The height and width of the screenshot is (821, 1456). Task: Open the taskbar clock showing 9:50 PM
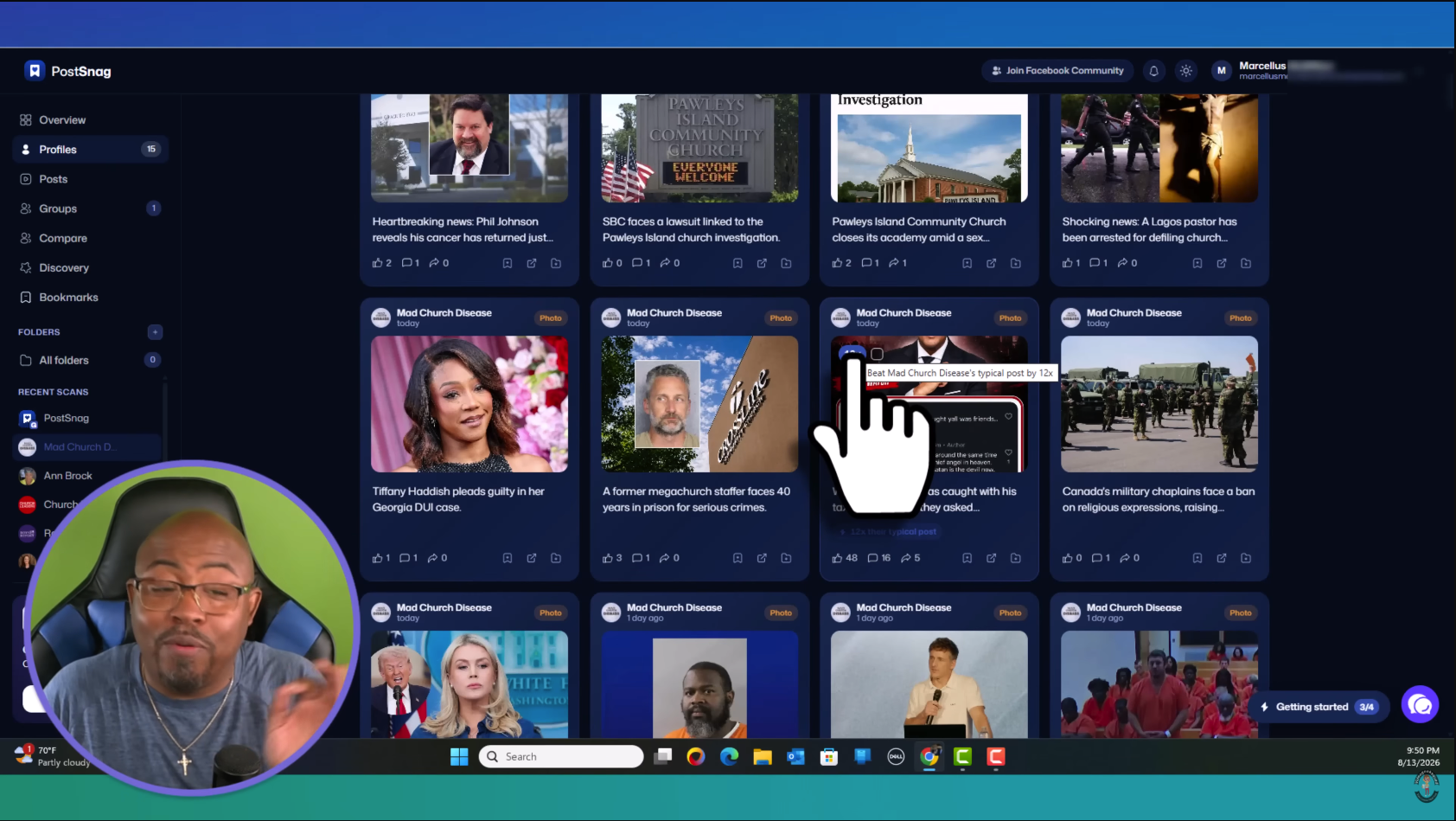pyautogui.click(x=1418, y=757)
